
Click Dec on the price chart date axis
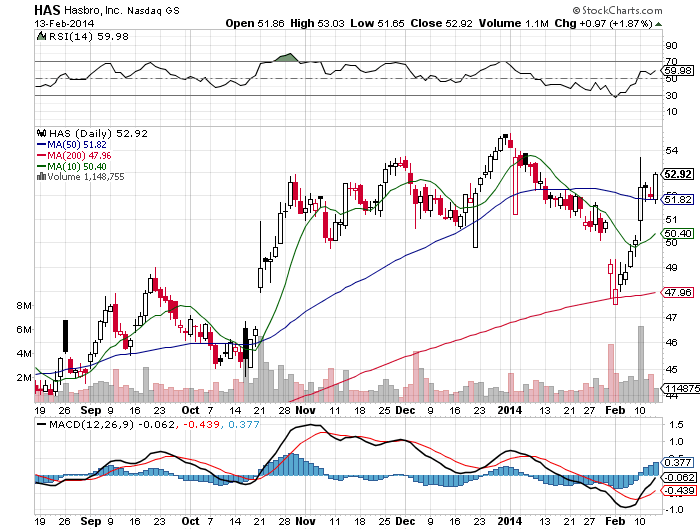click(x=405, y=410)
